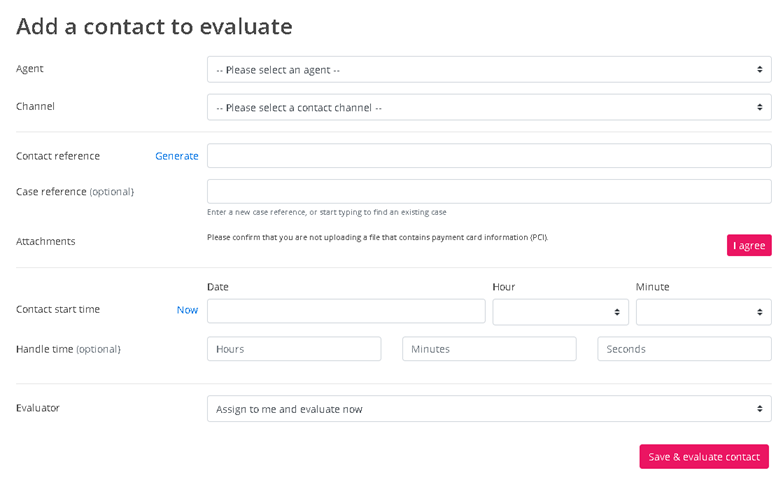The image size is (783, 480).
Task: Click the Contact reference text field
Action: pos(488,156)
